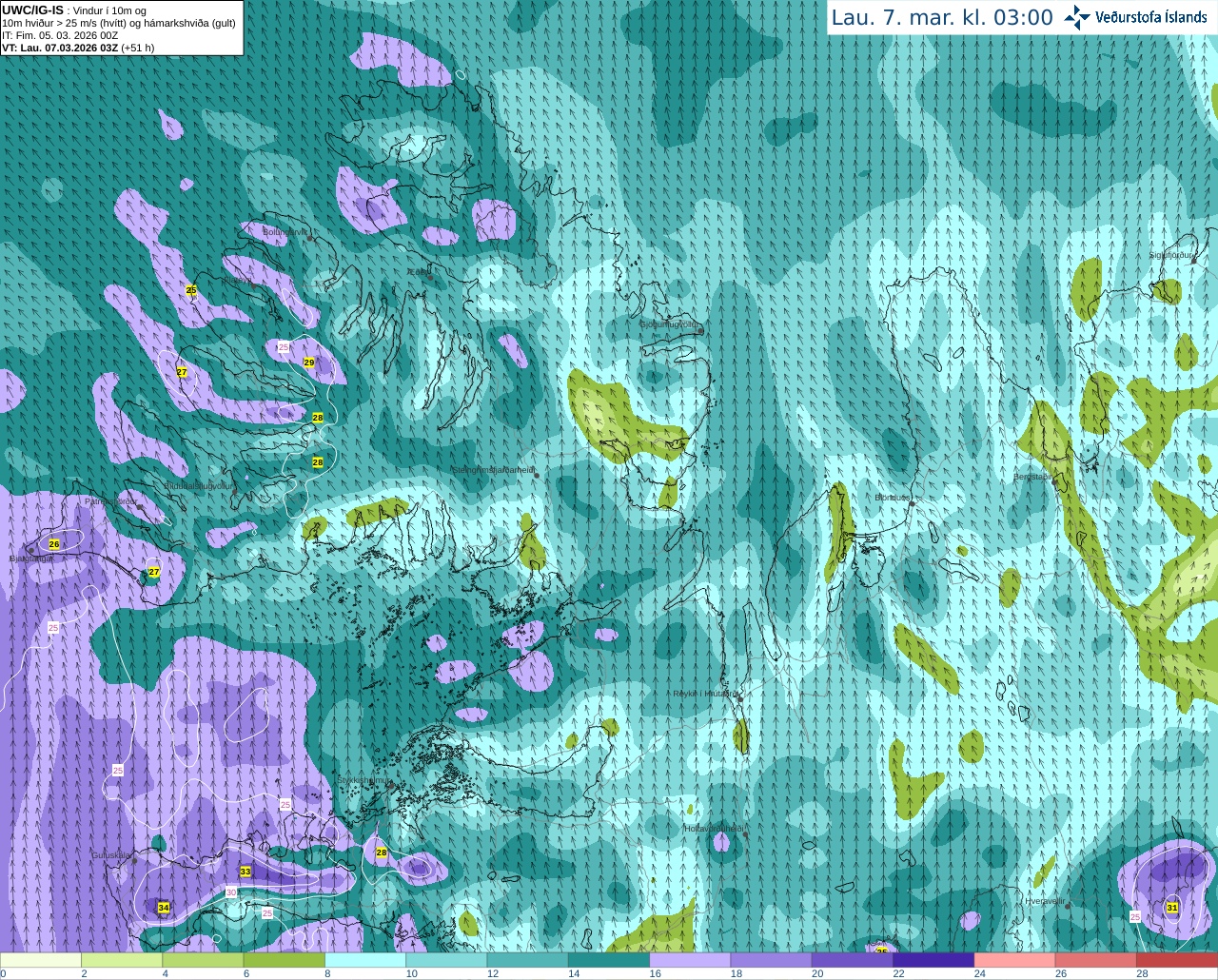Click the 'Veðurstofa Íslands' logo text
Image resolution: width=1218 pixels, height=980 pixels.
1150,17
